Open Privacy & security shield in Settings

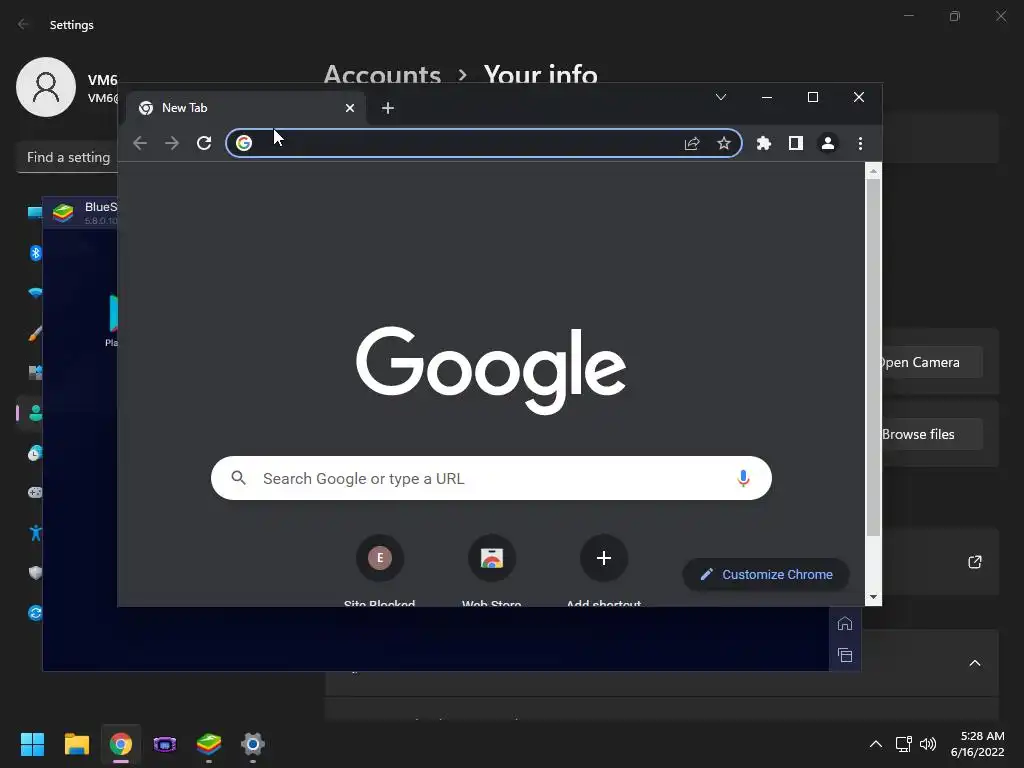pyautogui.click(x=36, y=573)
